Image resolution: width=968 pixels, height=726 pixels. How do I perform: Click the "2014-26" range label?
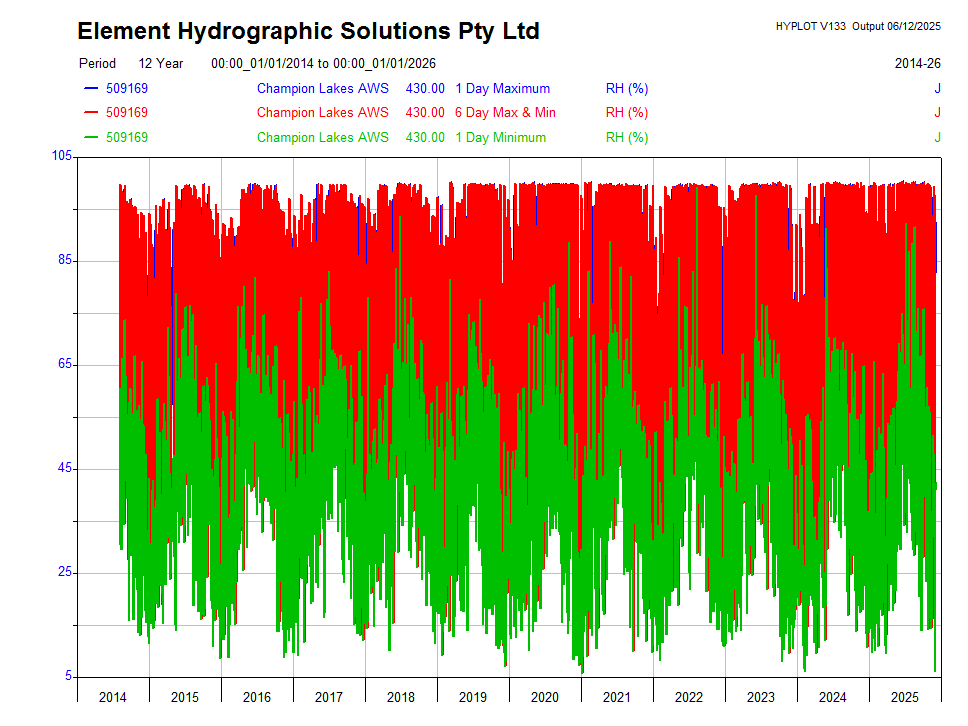click(917, 63)
